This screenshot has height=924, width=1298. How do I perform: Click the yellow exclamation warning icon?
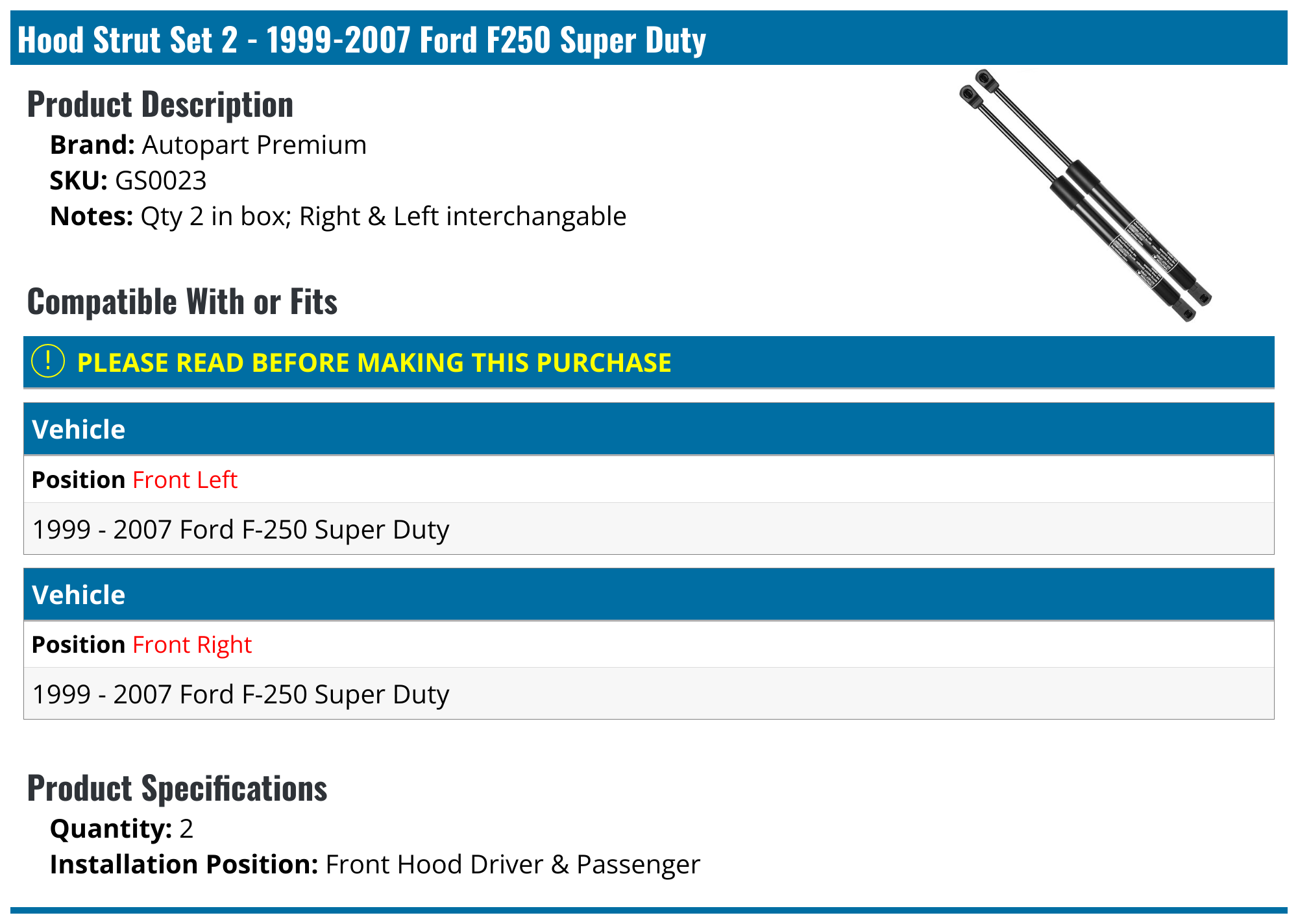pos(48,361)
